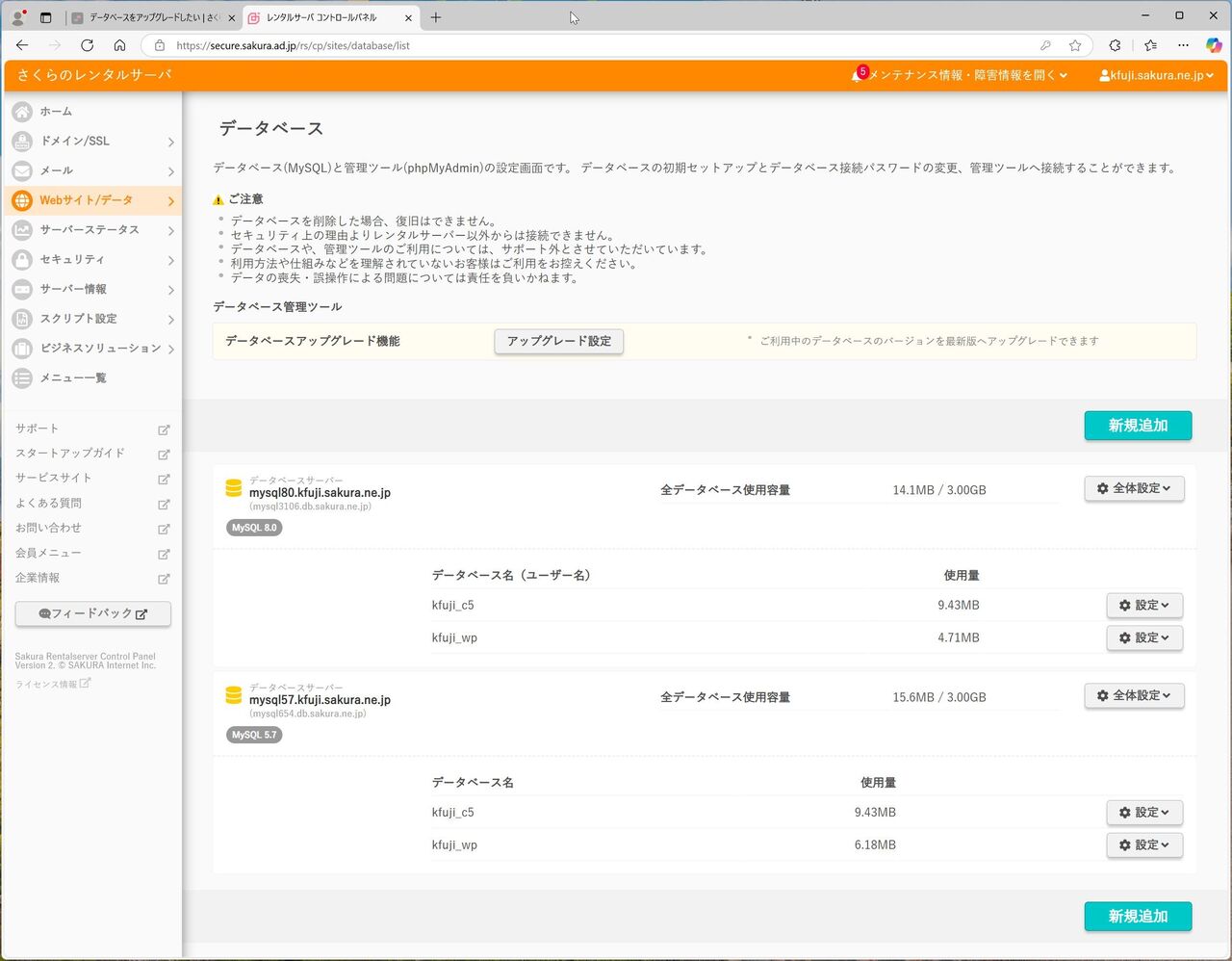Open the browser home page icon
1232x961 pixels.
tap(119, 45)
